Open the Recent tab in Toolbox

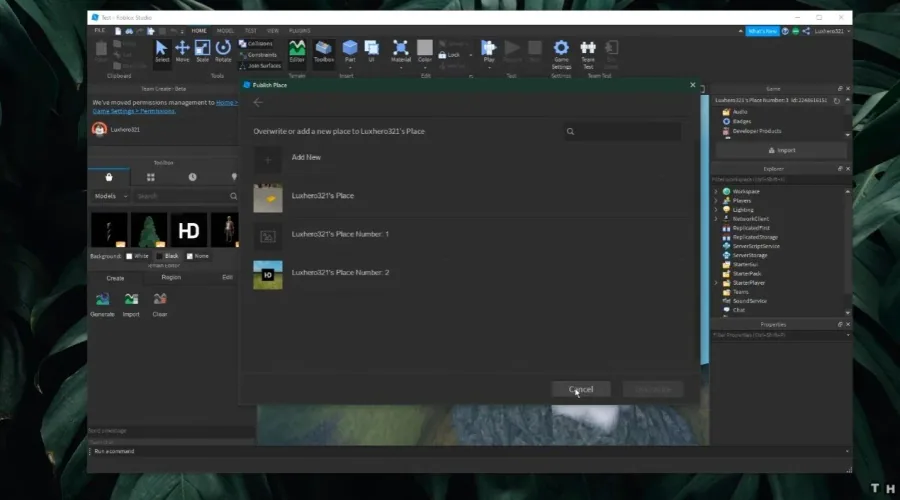tap(192, 177)
